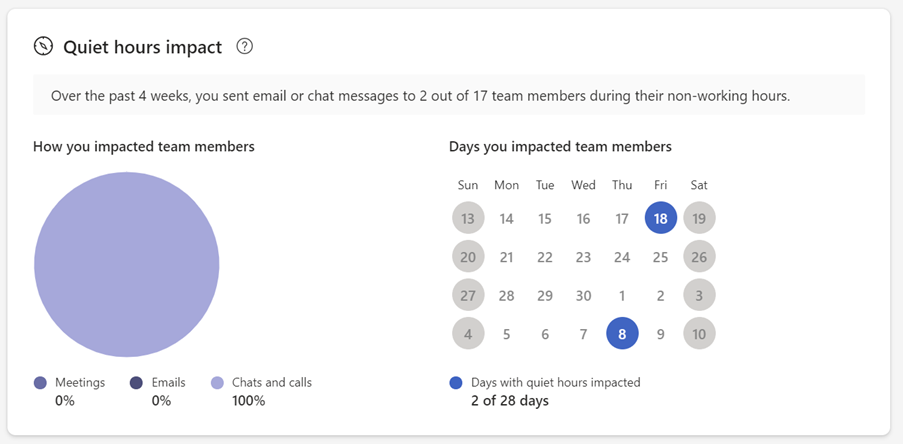Click the Quiet hours impact title
903x444 pixels.
142,46
